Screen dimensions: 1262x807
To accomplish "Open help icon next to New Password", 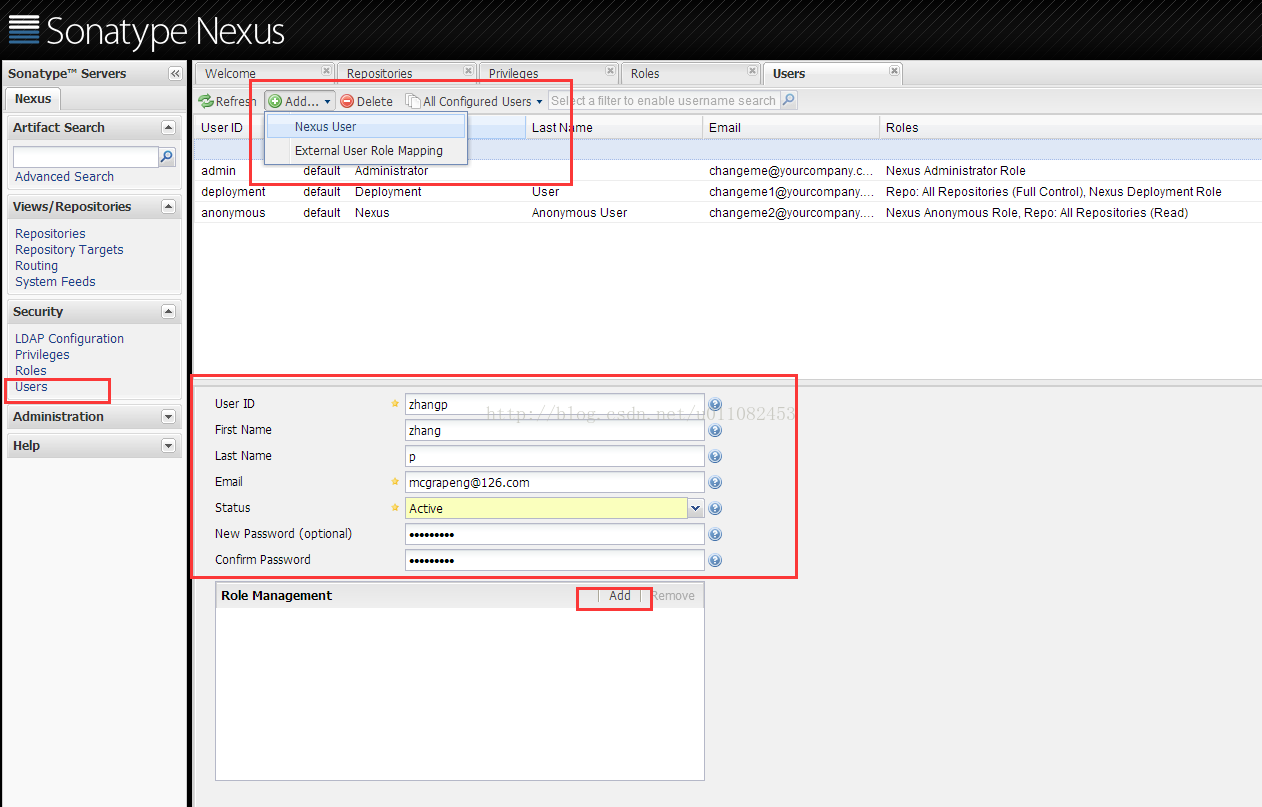I will click(x=715, y=534).
